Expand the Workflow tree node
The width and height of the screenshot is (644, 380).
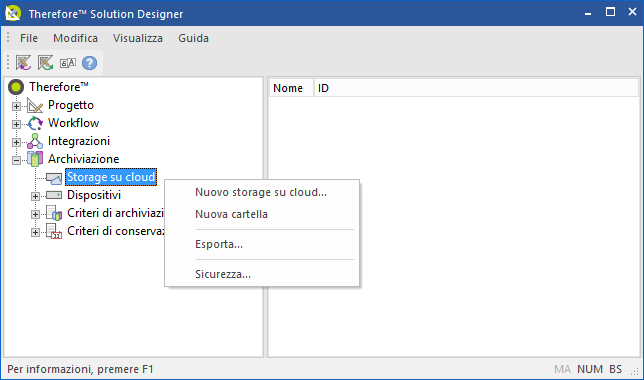point(16,124)
